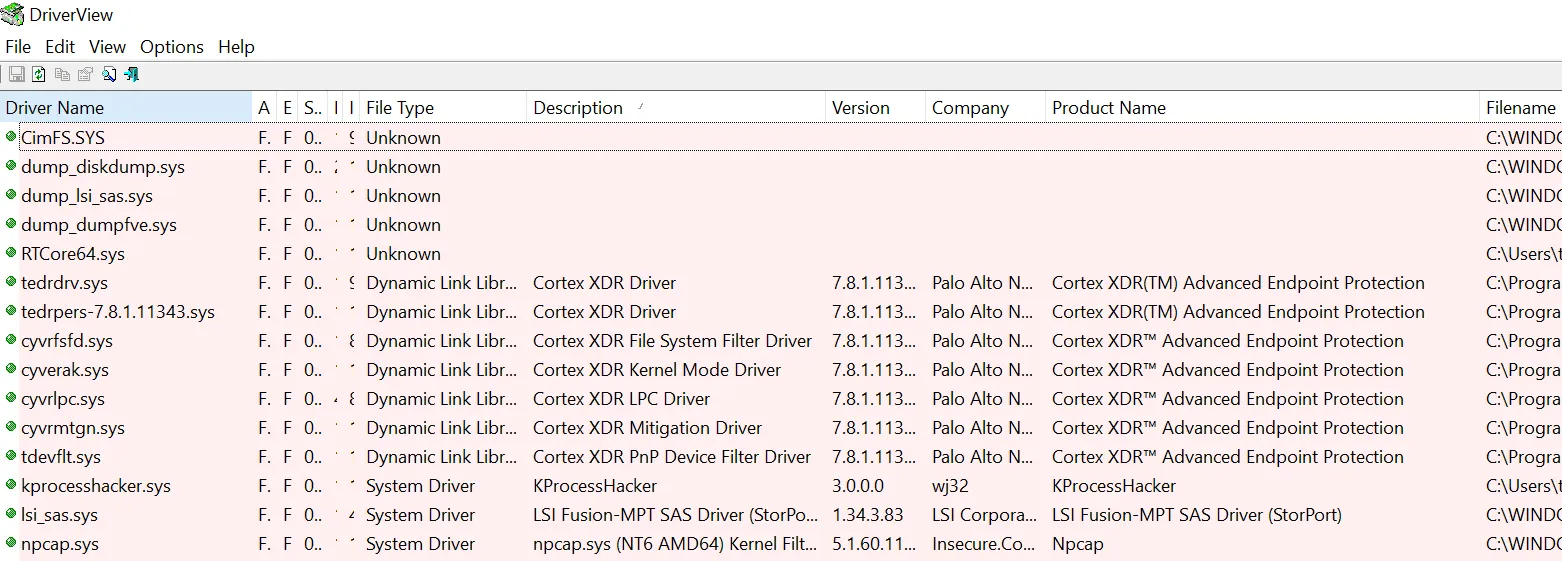This screenshot has width=1562, height=561.
Task: Select the npcap.sys driver row
Action: [x=60, y=544]
